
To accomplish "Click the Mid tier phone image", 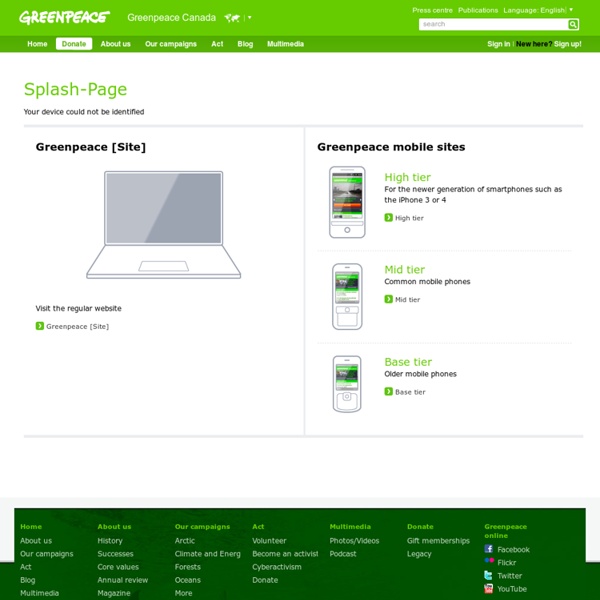I will pos(347,296).
